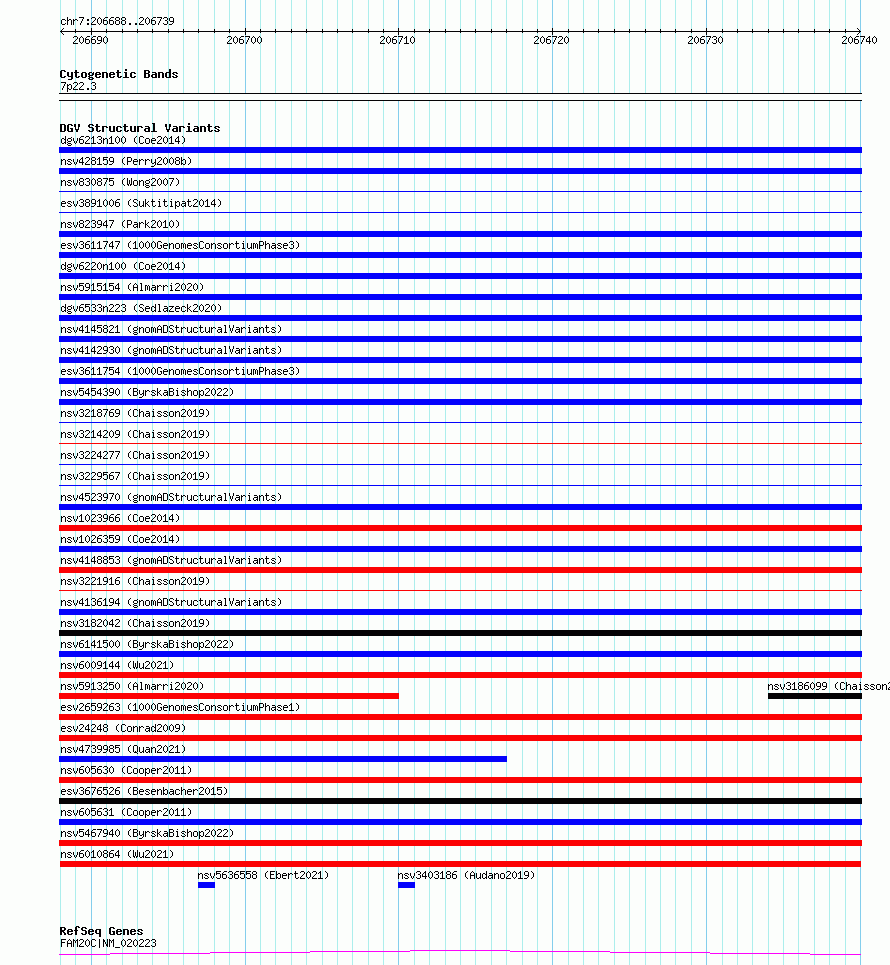Select nsv3214209 (Chaisson2019) label
890x965 pixels.
click(135, 434)
